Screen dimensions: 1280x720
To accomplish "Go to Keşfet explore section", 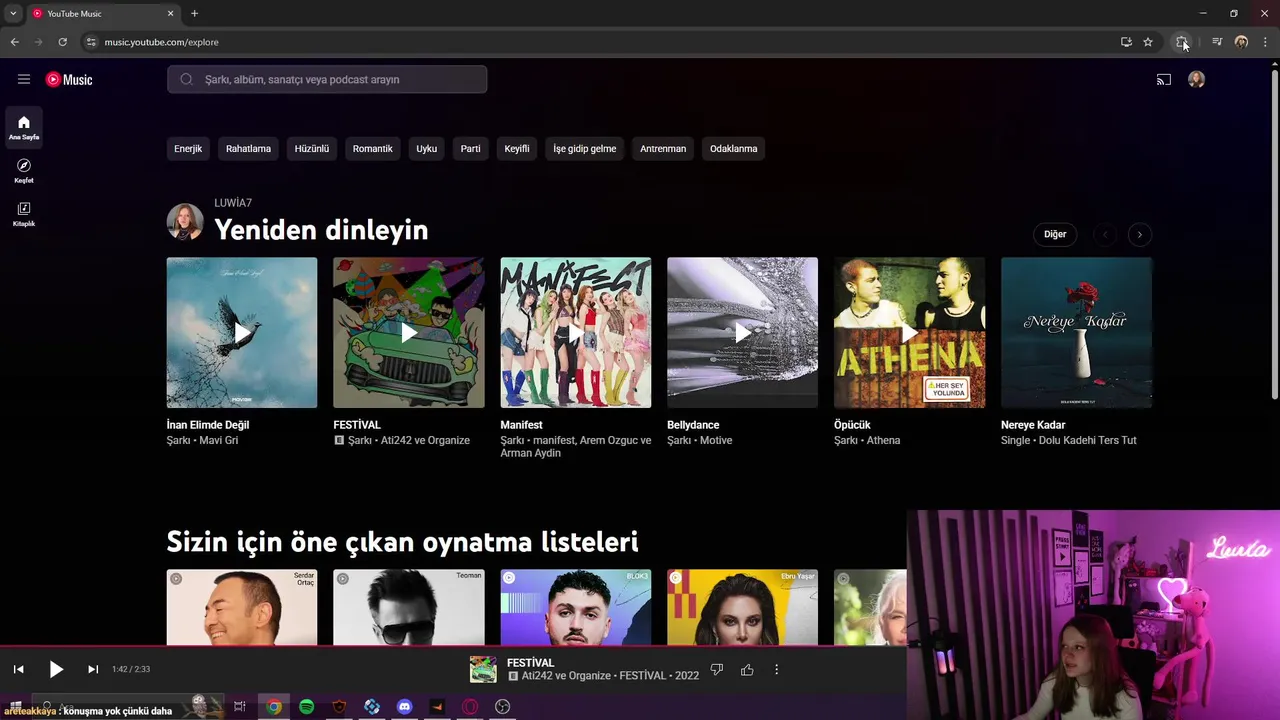I will 24,170.
